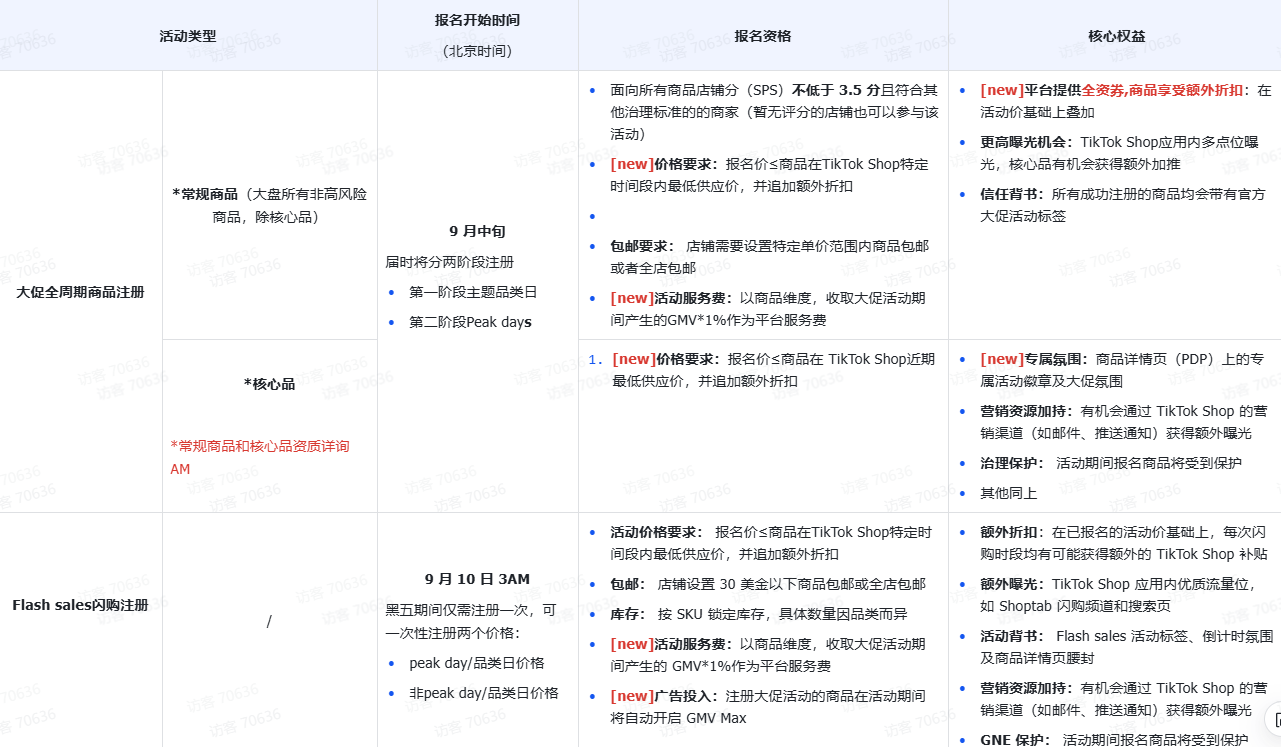
Task: Select the 报名资格 column header
Action: [x=762, y=36]
